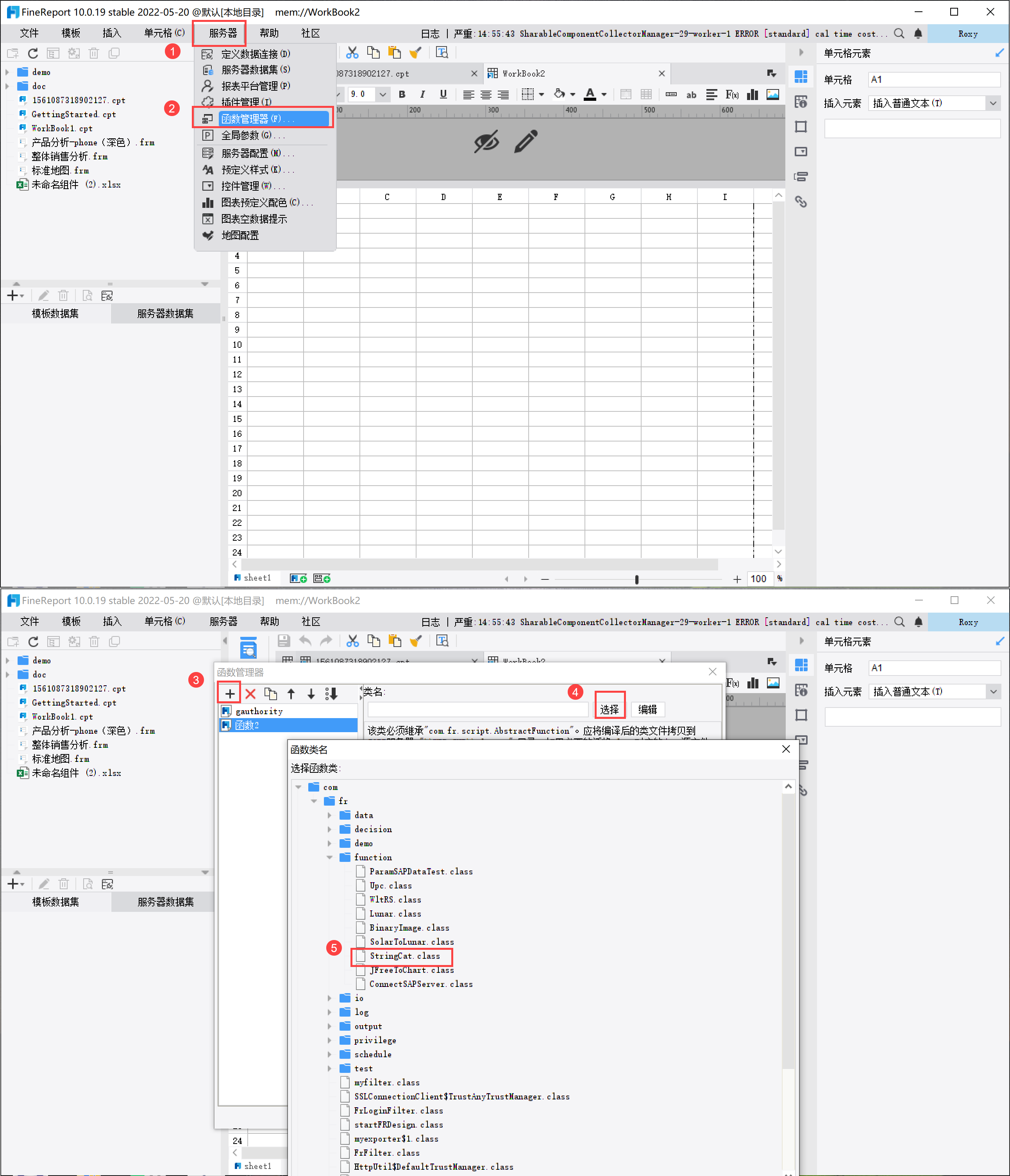
Task: Click the pencil edit icon in gray band
Action: [x=525, y=142]
